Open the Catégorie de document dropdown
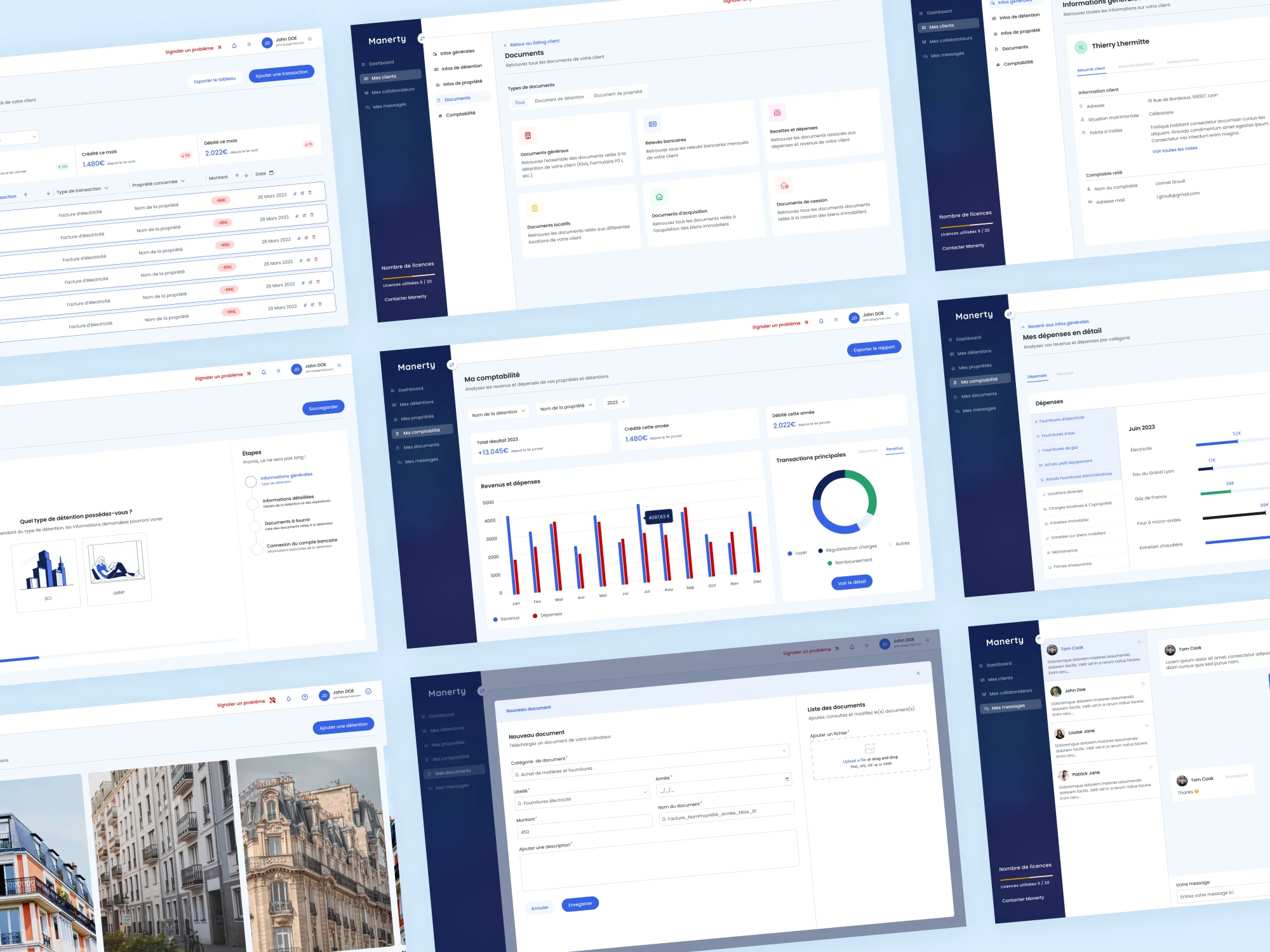 [651, 762]
